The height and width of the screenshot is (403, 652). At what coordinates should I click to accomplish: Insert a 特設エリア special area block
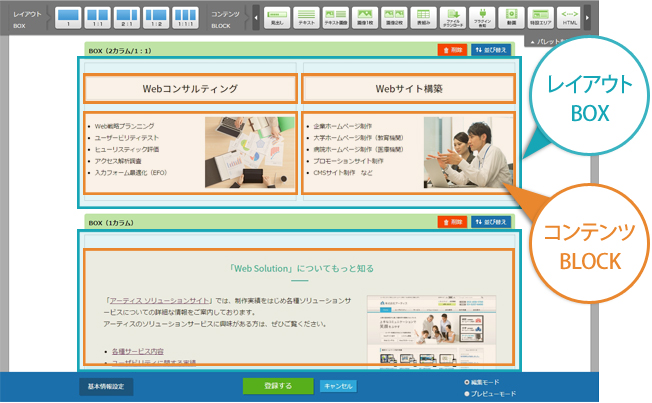(x=541, y=18)
